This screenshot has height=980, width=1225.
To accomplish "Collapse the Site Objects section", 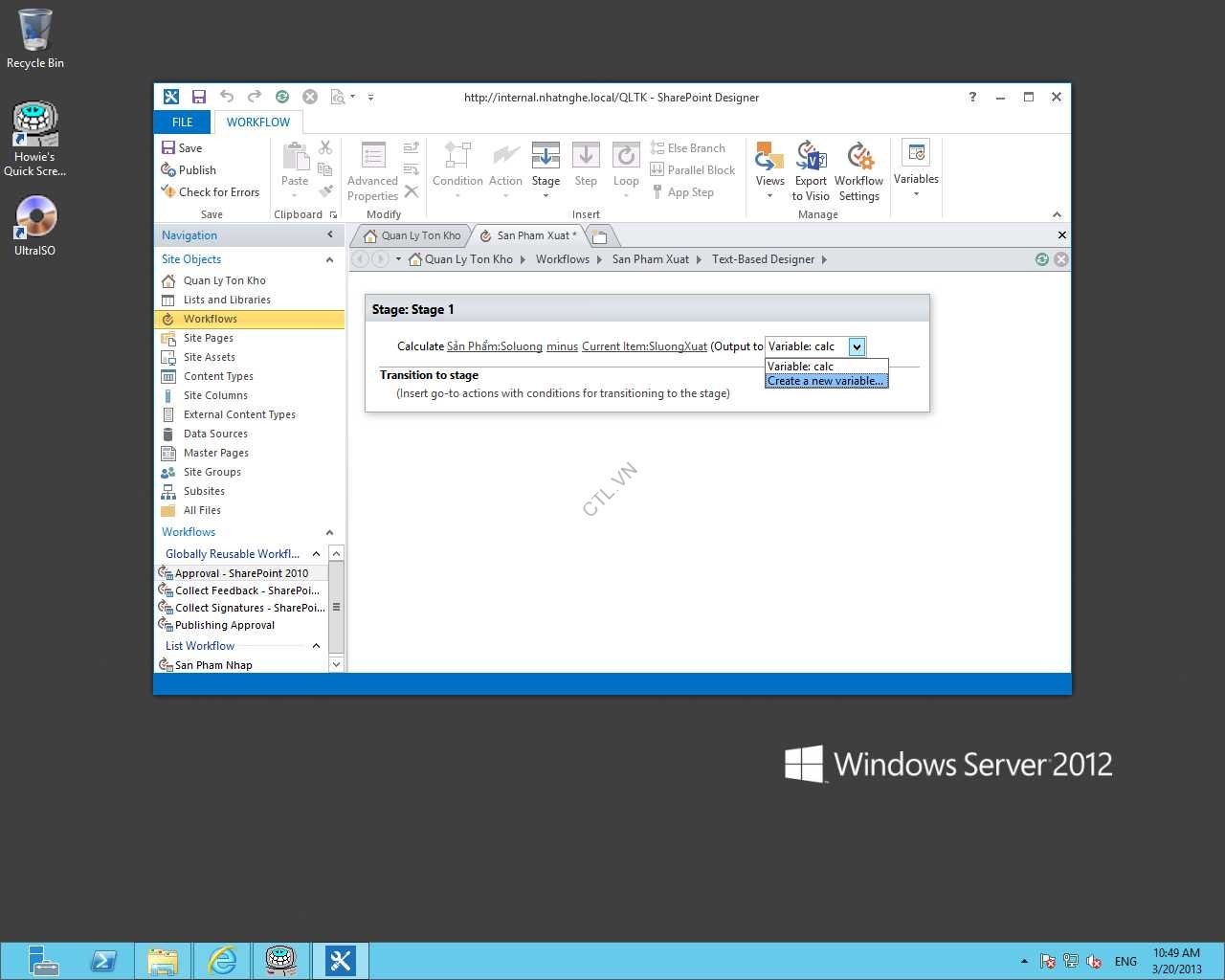I will coord(329,259).
